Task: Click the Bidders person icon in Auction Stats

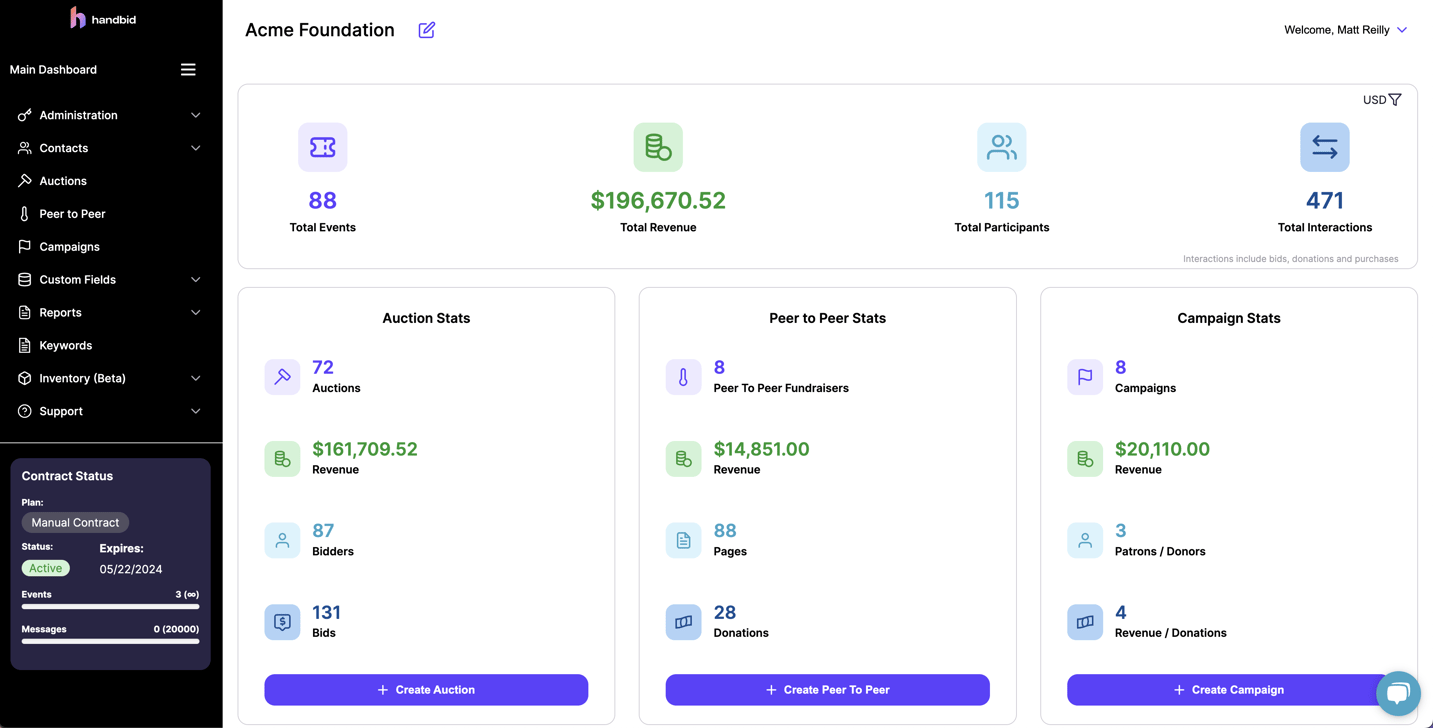Action: click(x=282, y=540)
